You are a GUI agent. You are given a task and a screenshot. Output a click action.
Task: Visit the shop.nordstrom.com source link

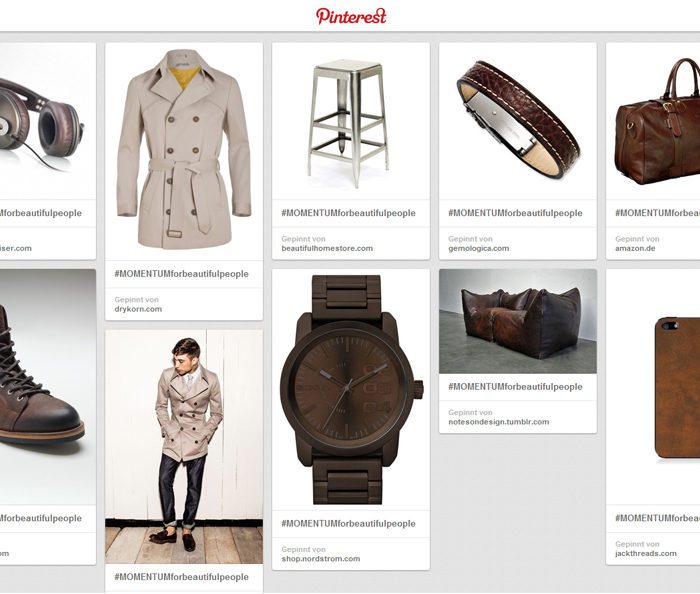point(321,559)
